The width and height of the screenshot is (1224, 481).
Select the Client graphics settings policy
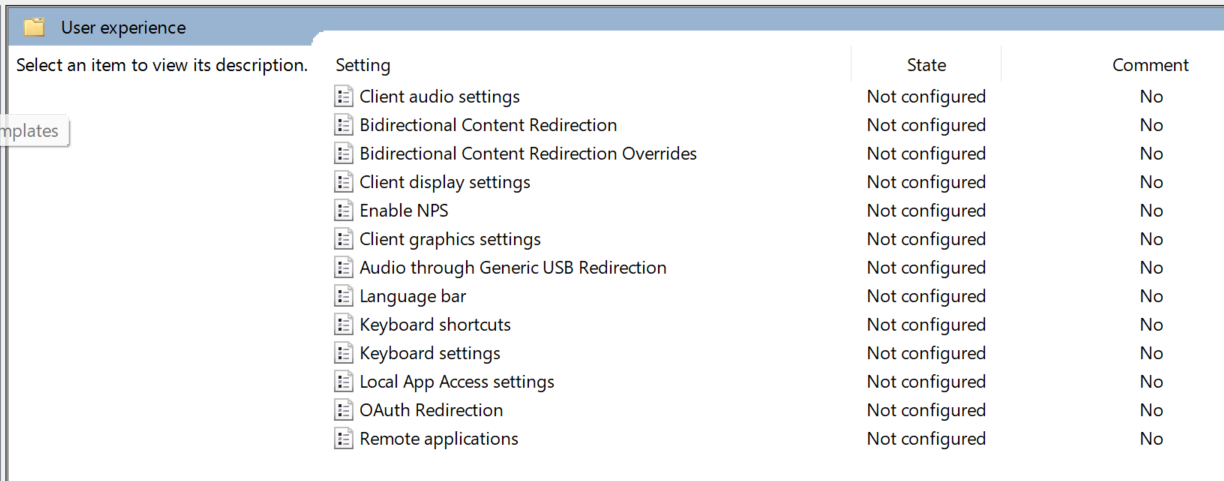450,239
